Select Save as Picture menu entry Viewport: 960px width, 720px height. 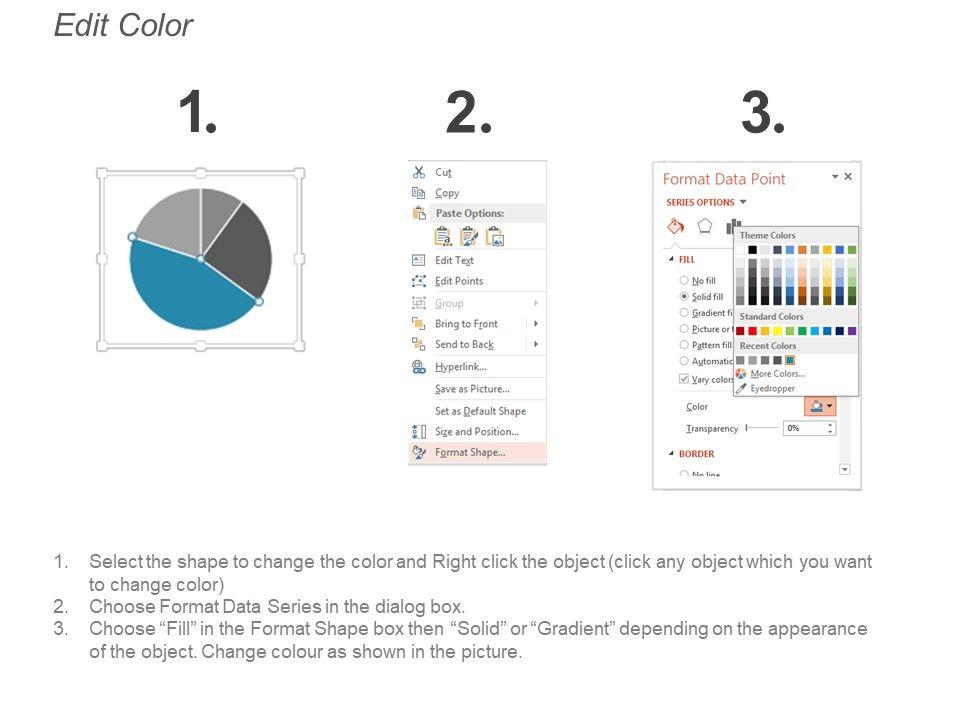472,389
